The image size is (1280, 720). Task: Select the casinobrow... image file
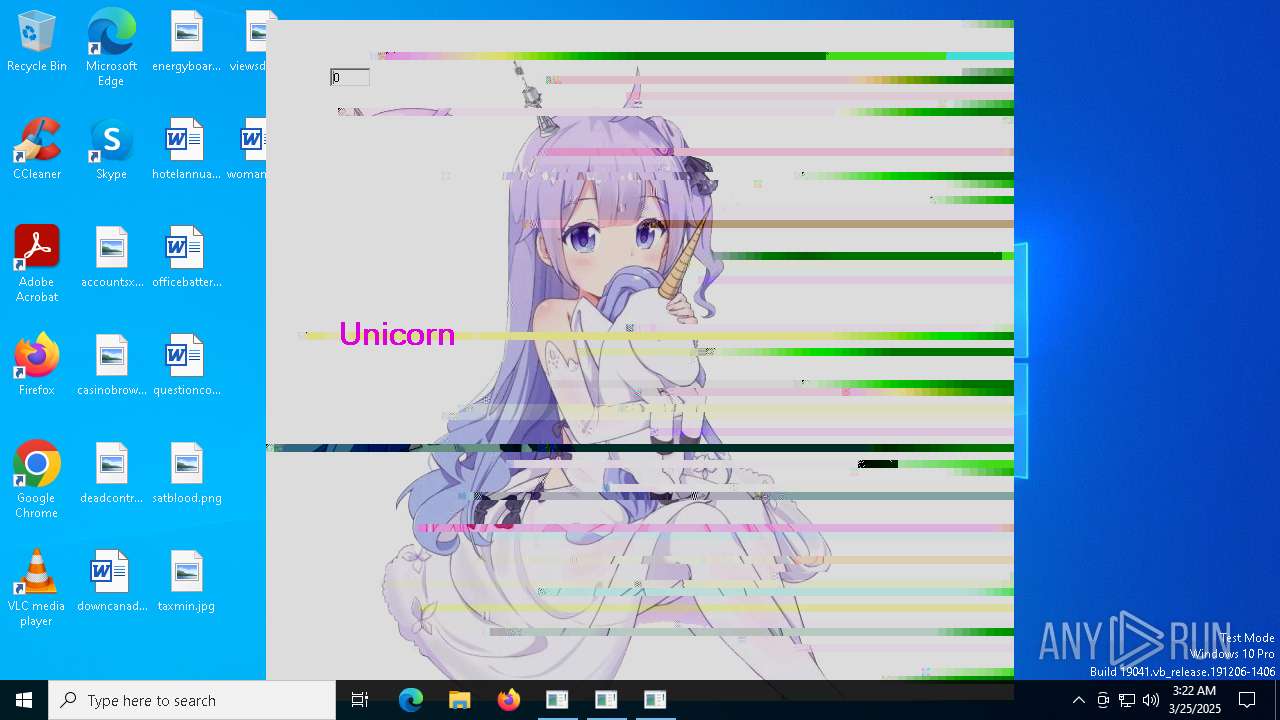[x=111, y=366]
